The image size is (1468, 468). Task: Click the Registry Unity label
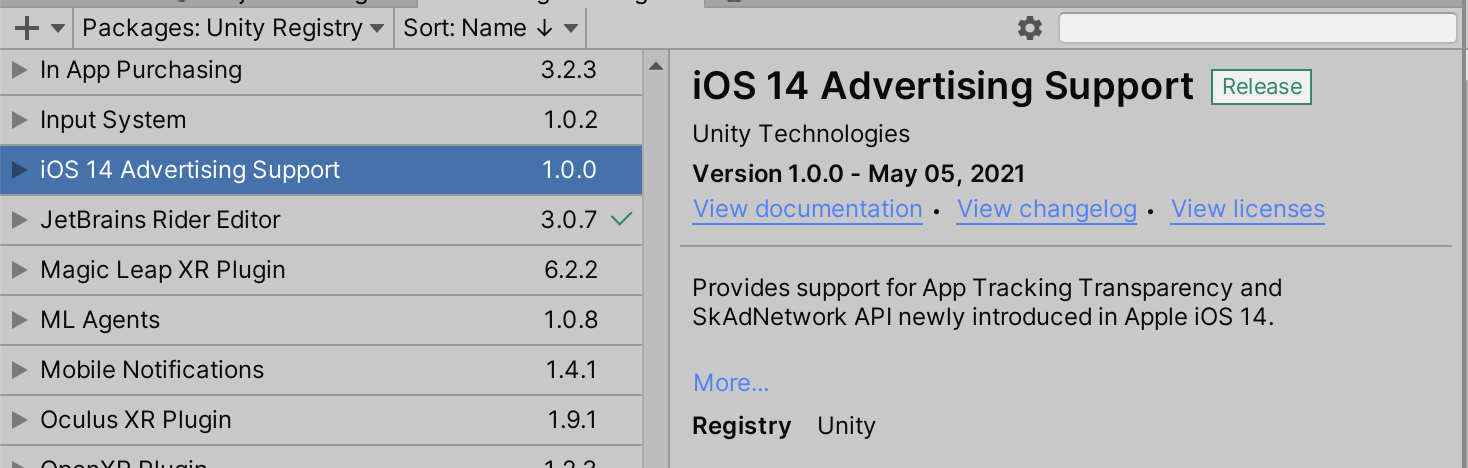(x=783, y=426)
